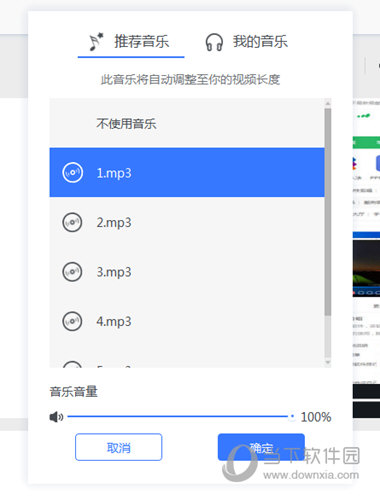Click the 取消 cancel button
The width and height of the screenshot is (380, 500).
[x=119, y=447]
